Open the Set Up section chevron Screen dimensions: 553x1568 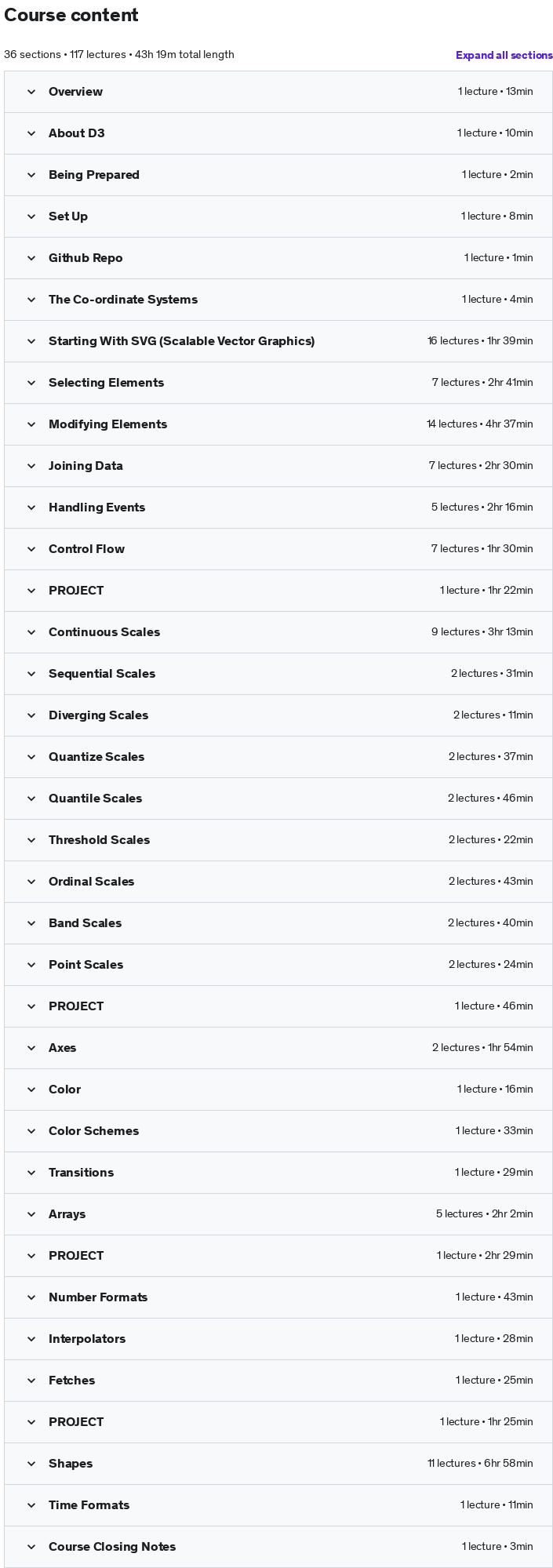(31, 216)
